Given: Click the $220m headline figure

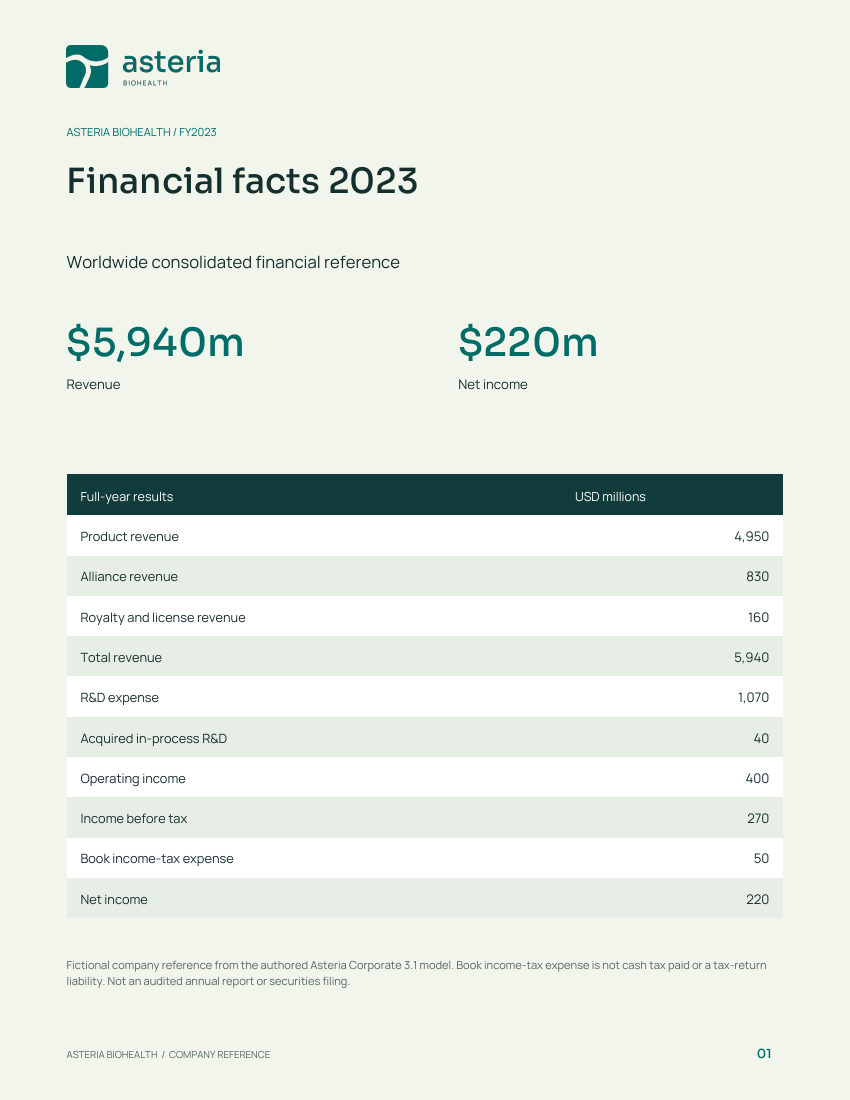Looking at the screenshot, I should pos(527,342).
